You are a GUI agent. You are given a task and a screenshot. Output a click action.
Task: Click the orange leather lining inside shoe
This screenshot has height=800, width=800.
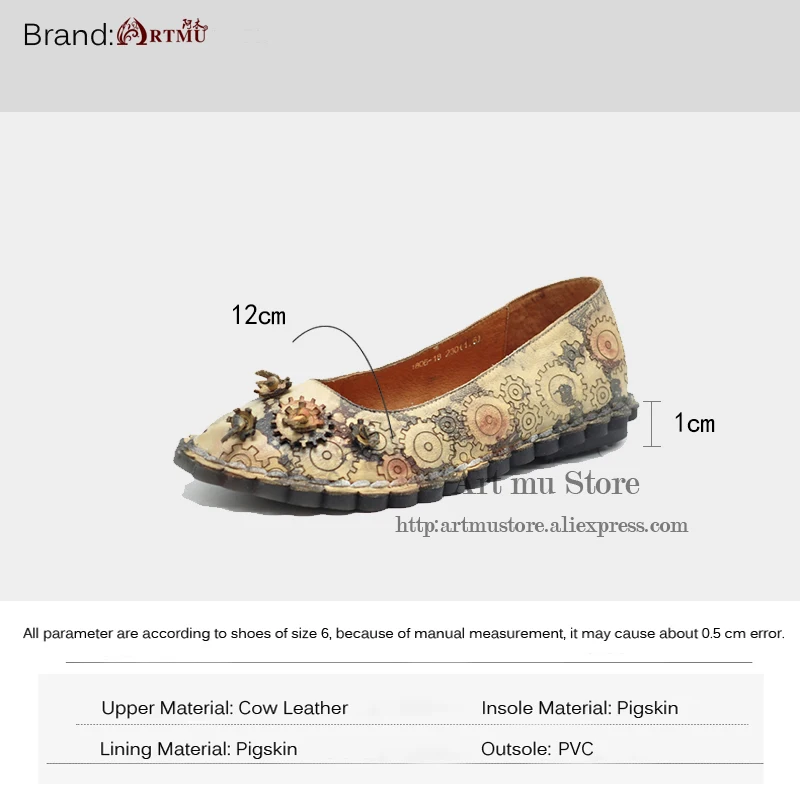459,357
